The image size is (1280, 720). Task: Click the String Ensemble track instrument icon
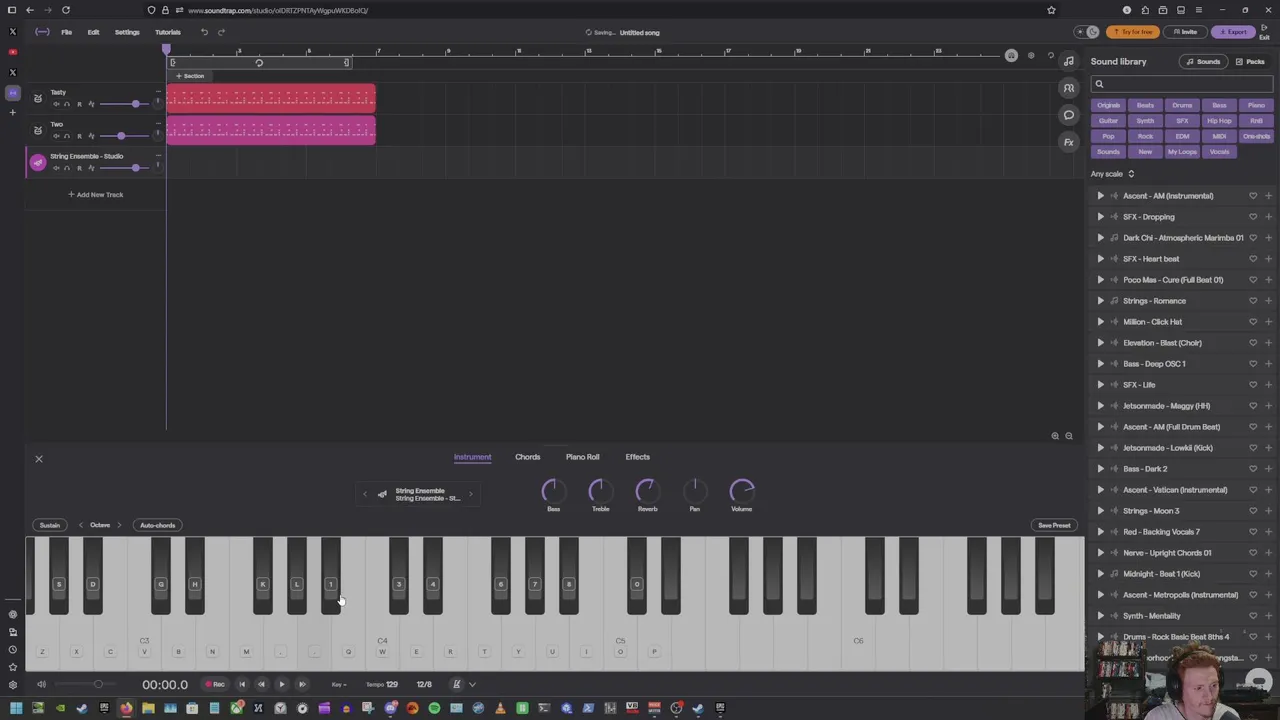[x=38, y=162]
